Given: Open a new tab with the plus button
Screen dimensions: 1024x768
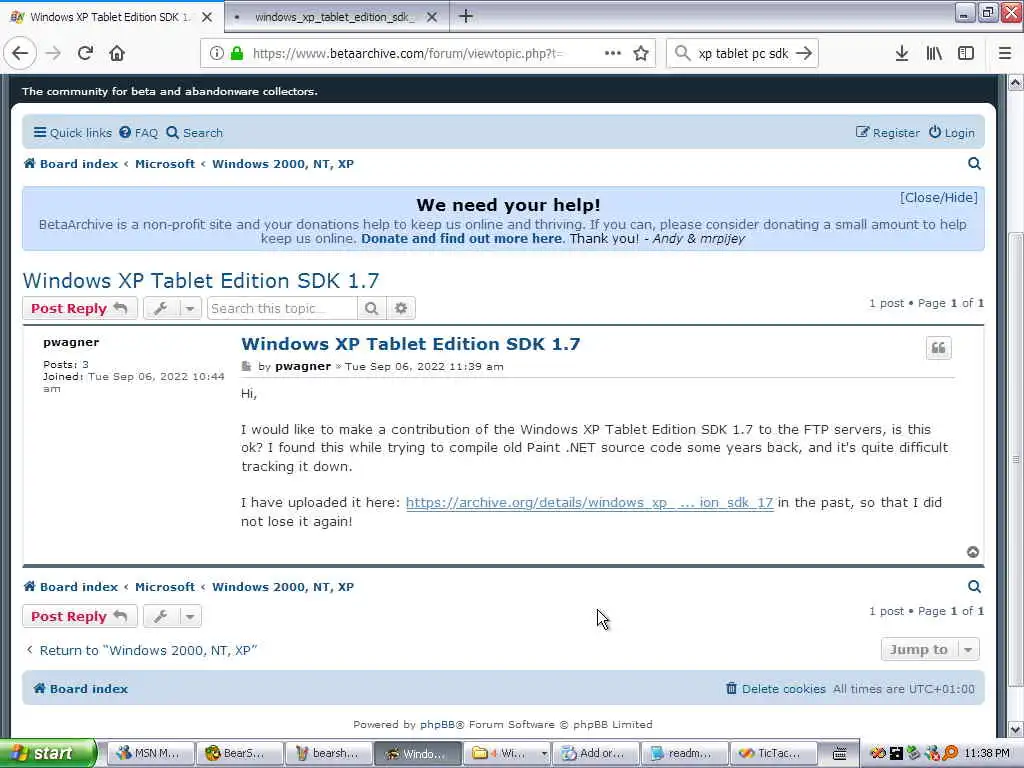Looking at the screenshot, I should click(466, 16).
